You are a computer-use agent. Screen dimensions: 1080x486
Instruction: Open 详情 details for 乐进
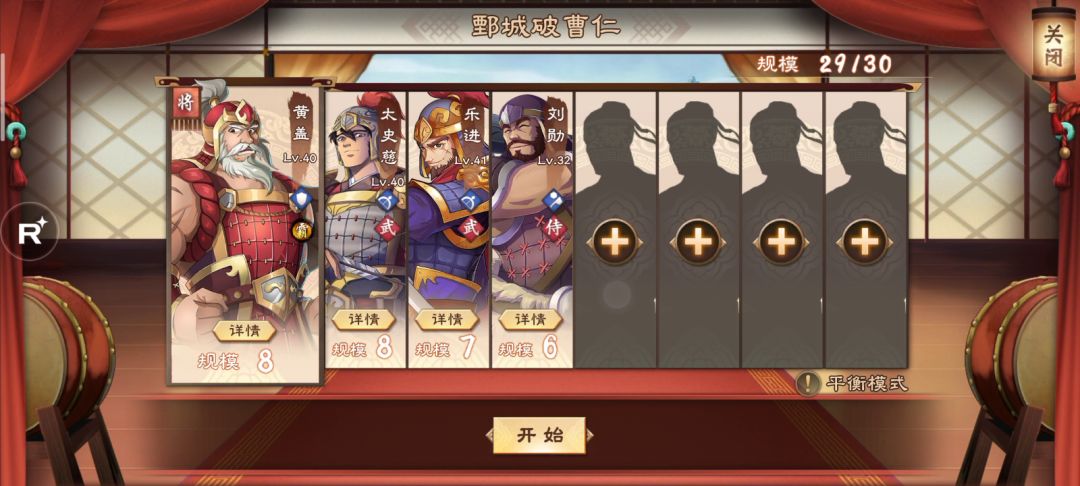click(x=447, y=319)
